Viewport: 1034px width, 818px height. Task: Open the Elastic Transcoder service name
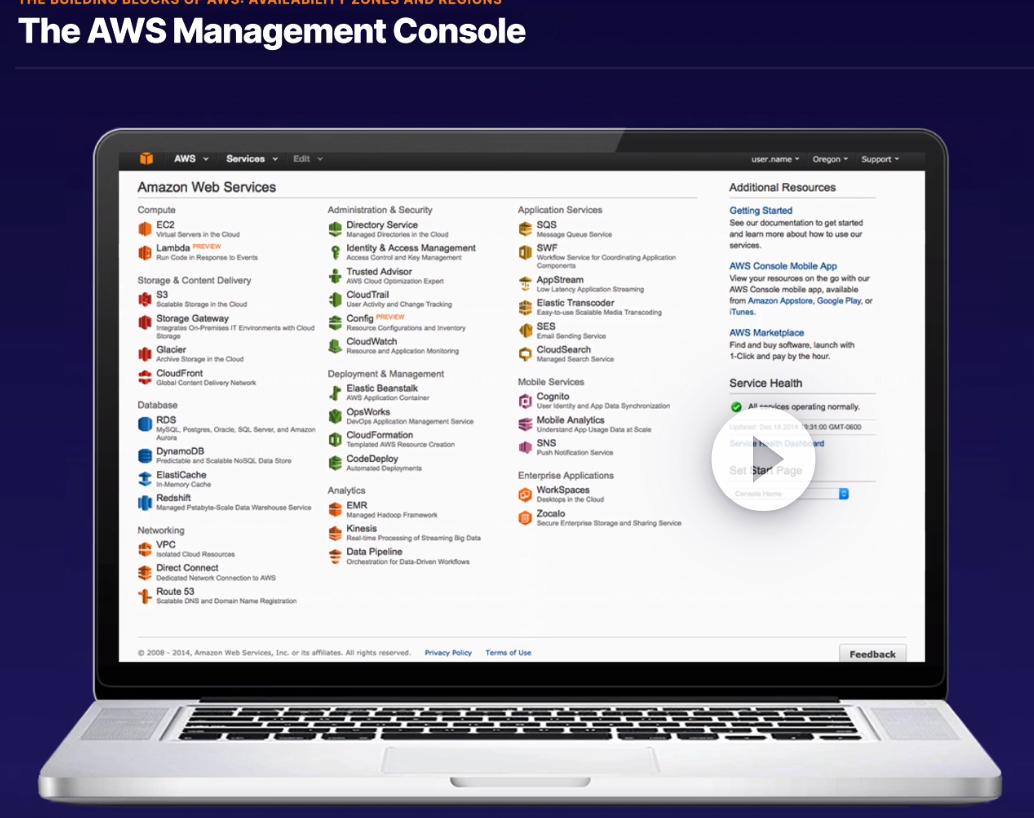[575, 303]
